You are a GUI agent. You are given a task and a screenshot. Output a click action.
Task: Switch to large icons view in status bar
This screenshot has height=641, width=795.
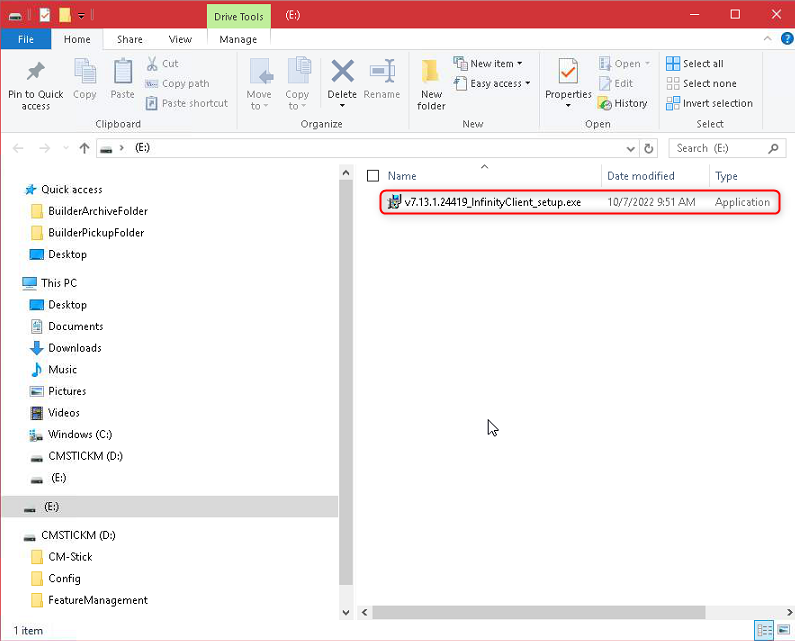(783, 630)
